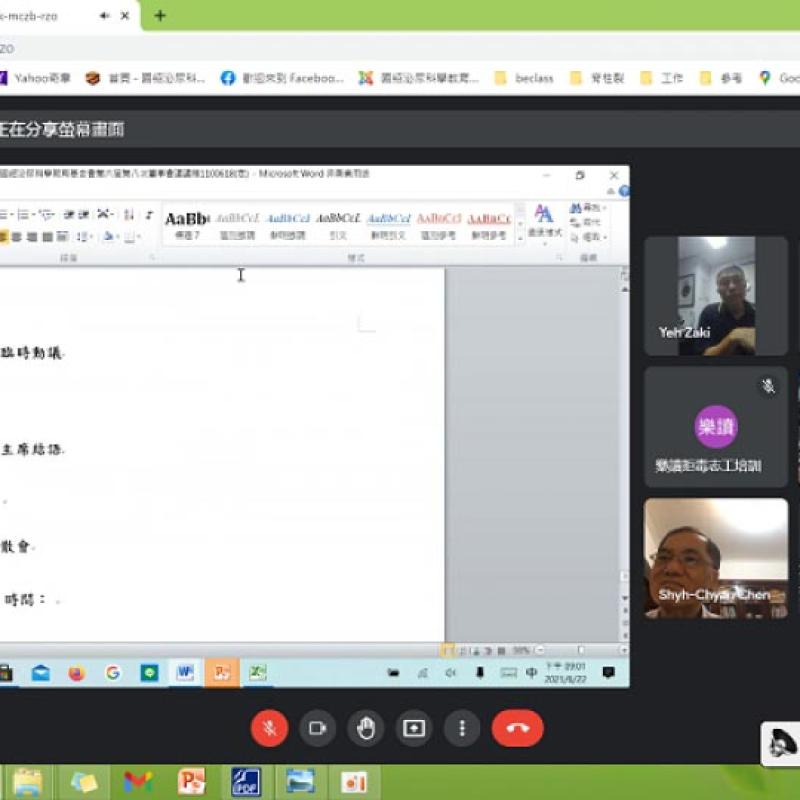Click the purple participant avatar tile

716,427
